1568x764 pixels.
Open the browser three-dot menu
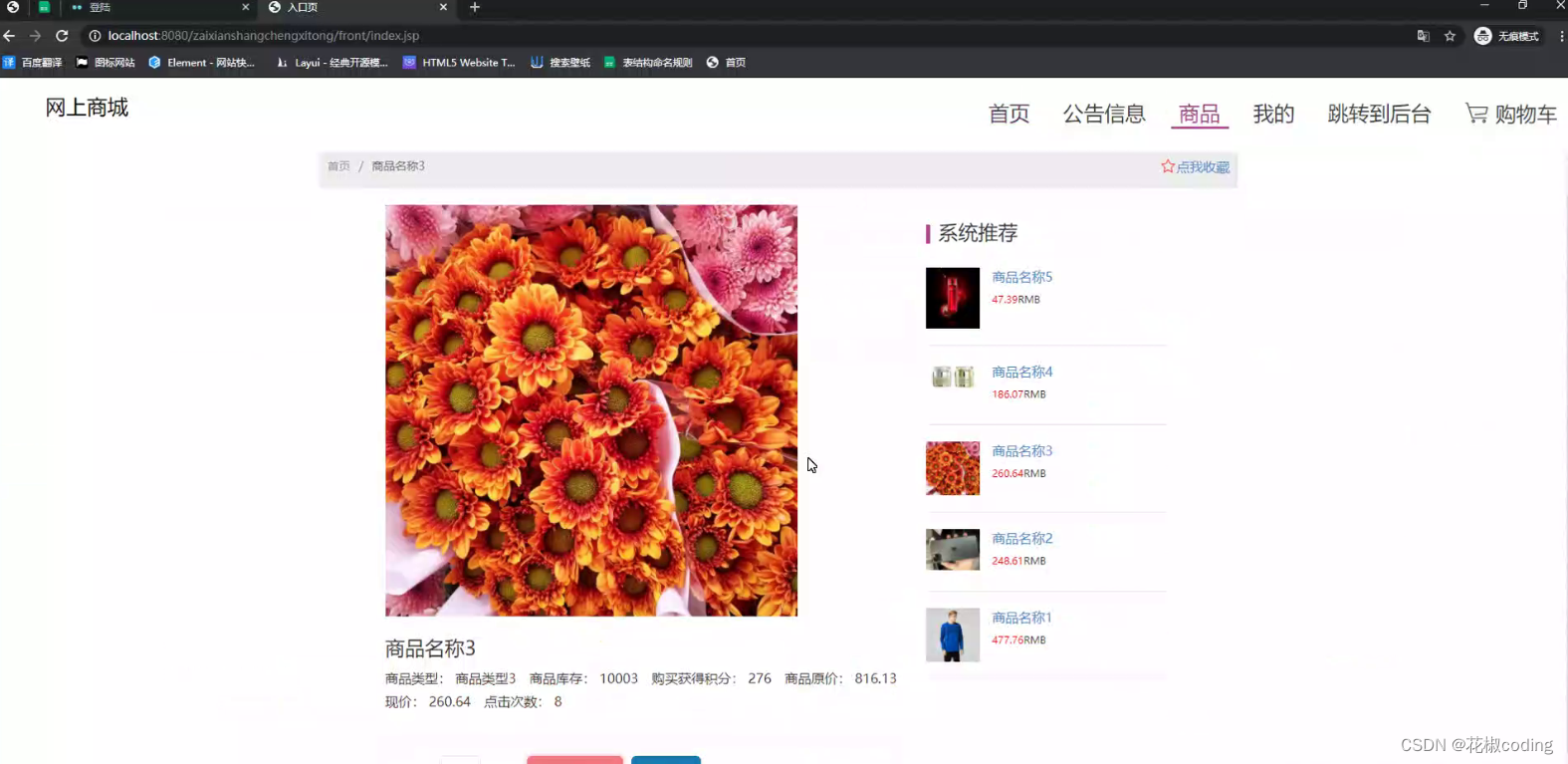(x=1561, y=36)
